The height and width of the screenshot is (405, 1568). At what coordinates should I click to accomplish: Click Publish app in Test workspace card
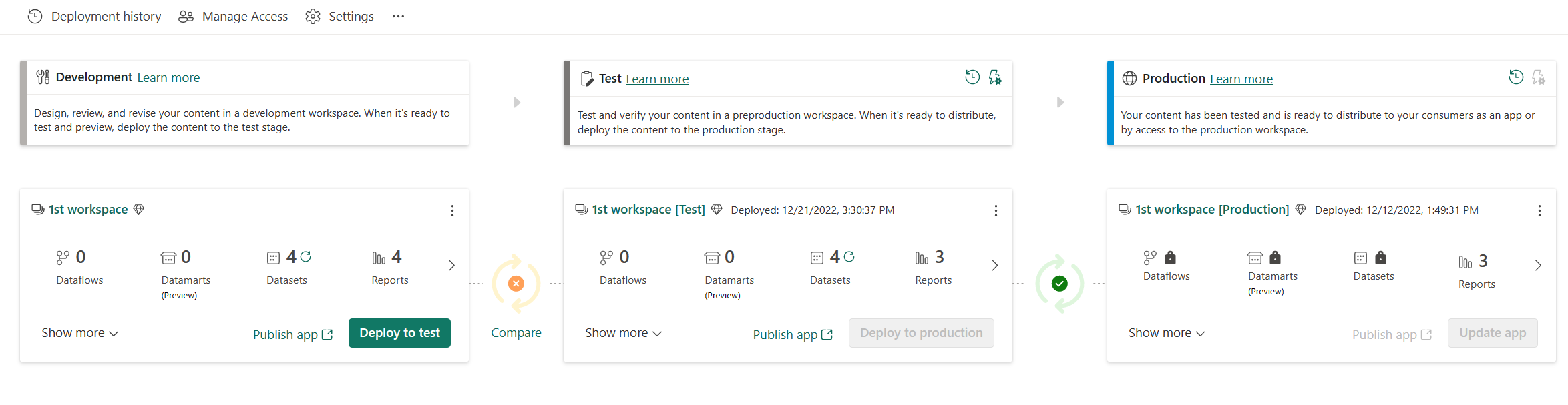click(793, 334)
